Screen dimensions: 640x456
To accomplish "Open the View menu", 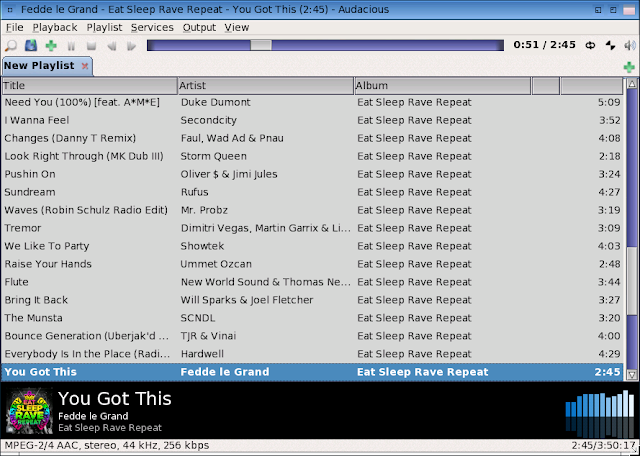I will [236, 27].
